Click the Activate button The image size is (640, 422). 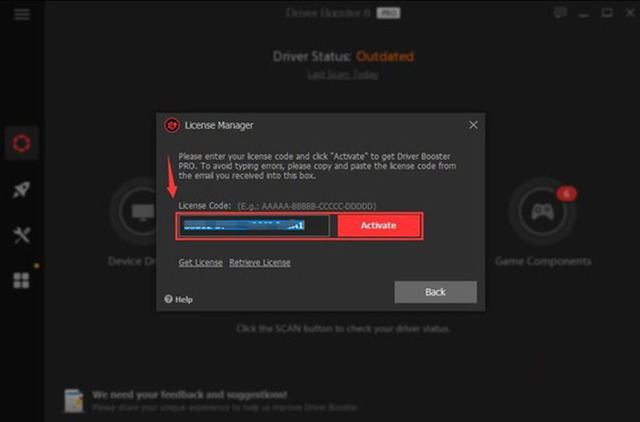point(379,226)
